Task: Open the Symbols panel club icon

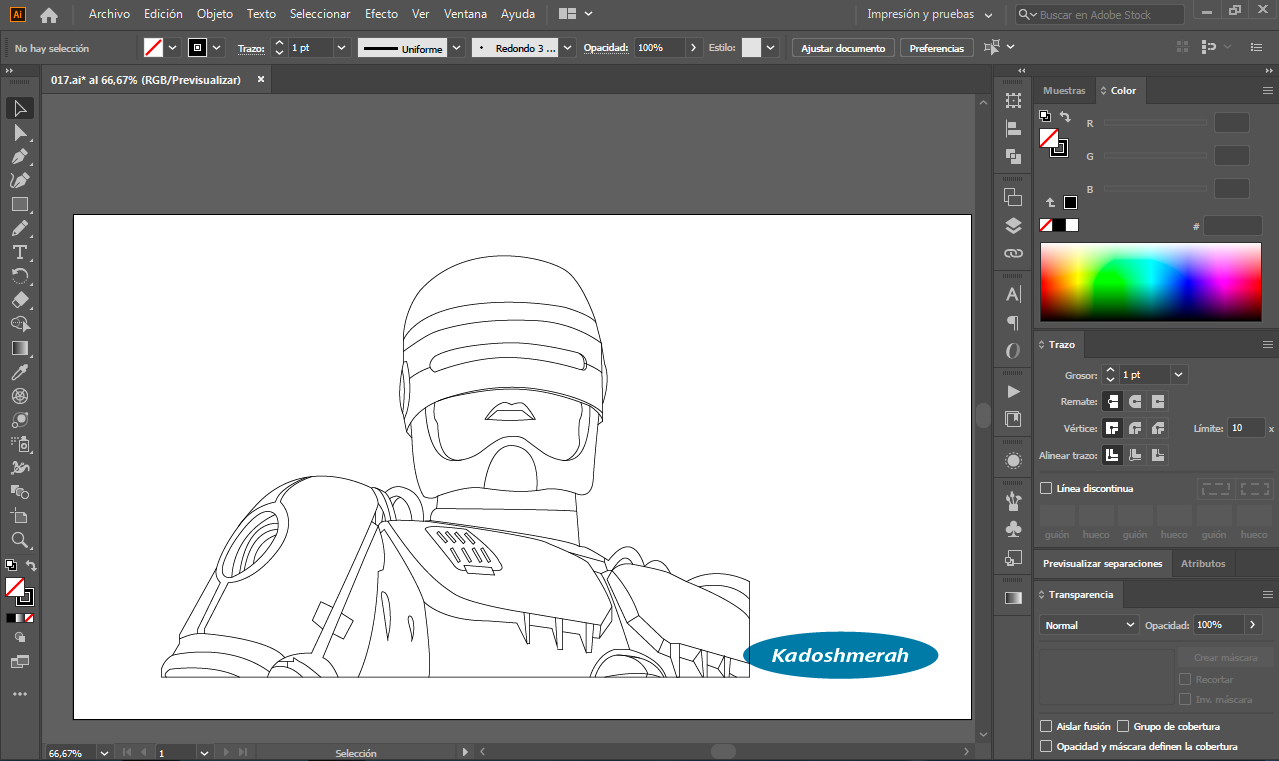Action: tap(1013, 529)
